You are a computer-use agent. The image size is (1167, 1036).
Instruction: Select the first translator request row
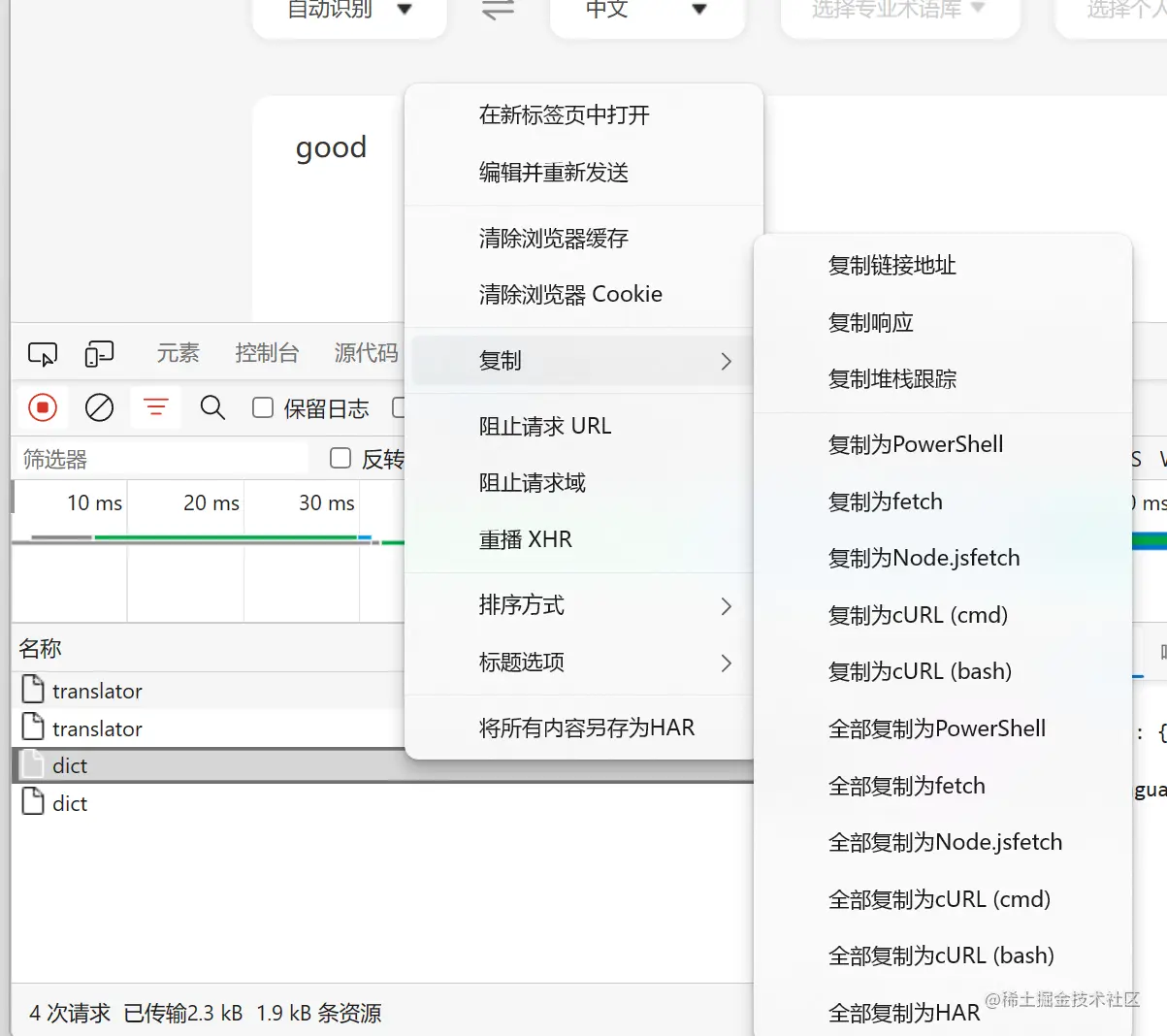tap(209, 691)
